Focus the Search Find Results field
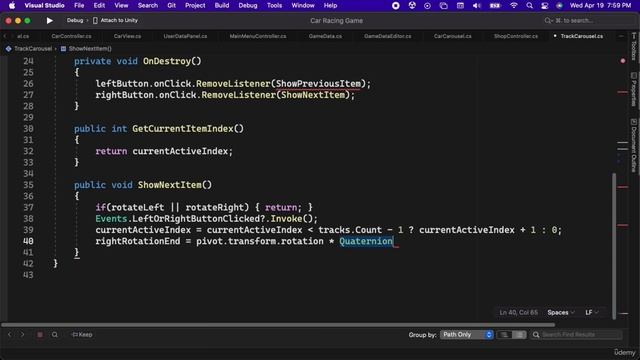This screenshot has width=640, height=360. click(577, 335)
